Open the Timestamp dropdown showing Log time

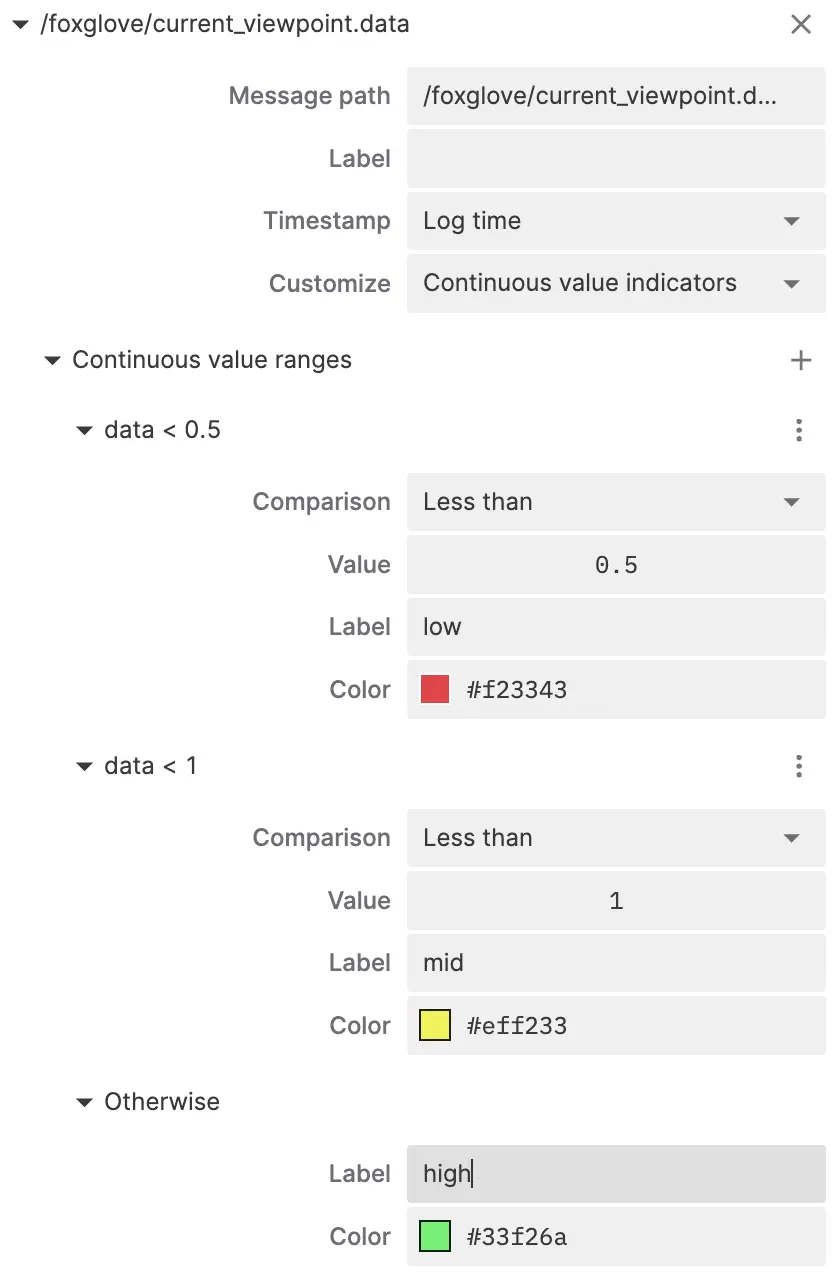coord(615,221)
